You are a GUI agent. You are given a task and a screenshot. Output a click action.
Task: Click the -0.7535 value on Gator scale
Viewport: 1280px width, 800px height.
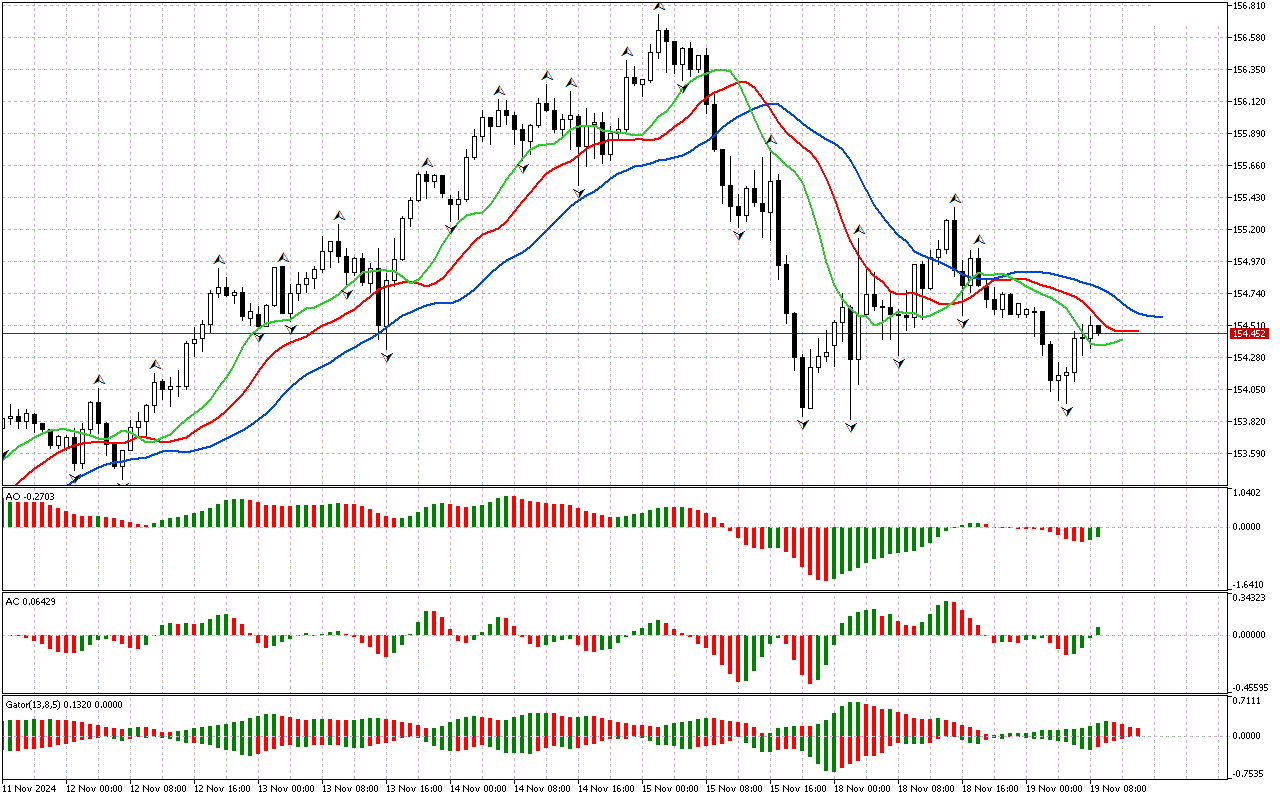click(x=1250, y=773)
